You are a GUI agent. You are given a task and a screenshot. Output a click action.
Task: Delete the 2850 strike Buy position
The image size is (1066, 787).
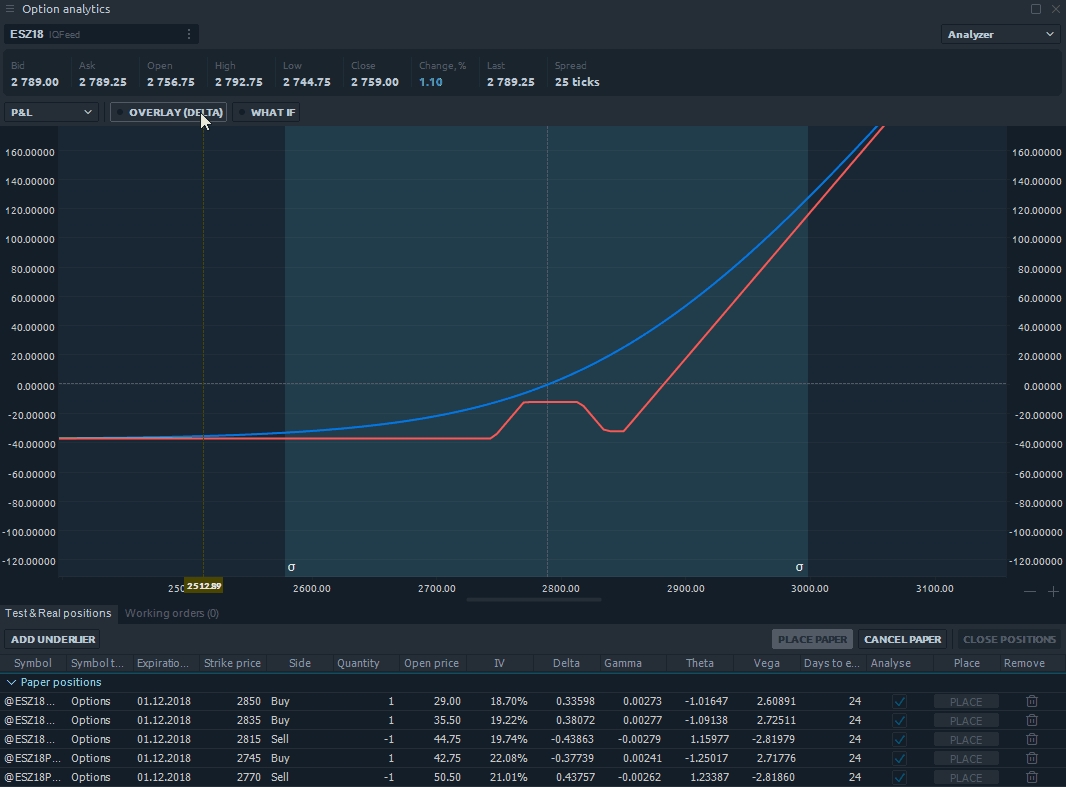pos(1031,701)
